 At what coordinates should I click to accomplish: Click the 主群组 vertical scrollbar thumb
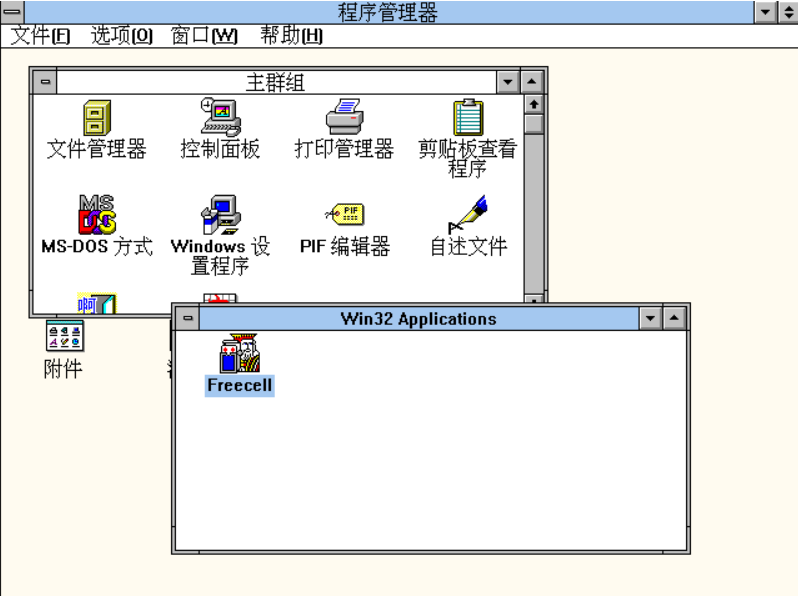point(534,124)
